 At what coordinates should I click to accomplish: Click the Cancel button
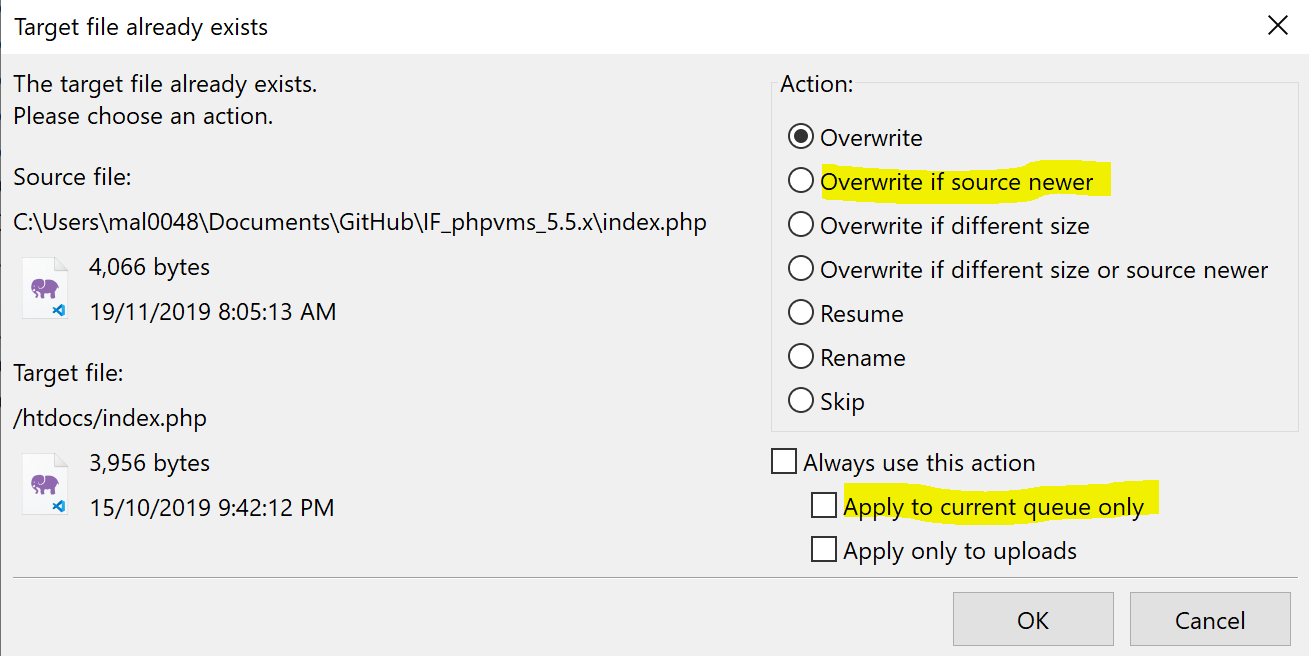(1210, 621)
